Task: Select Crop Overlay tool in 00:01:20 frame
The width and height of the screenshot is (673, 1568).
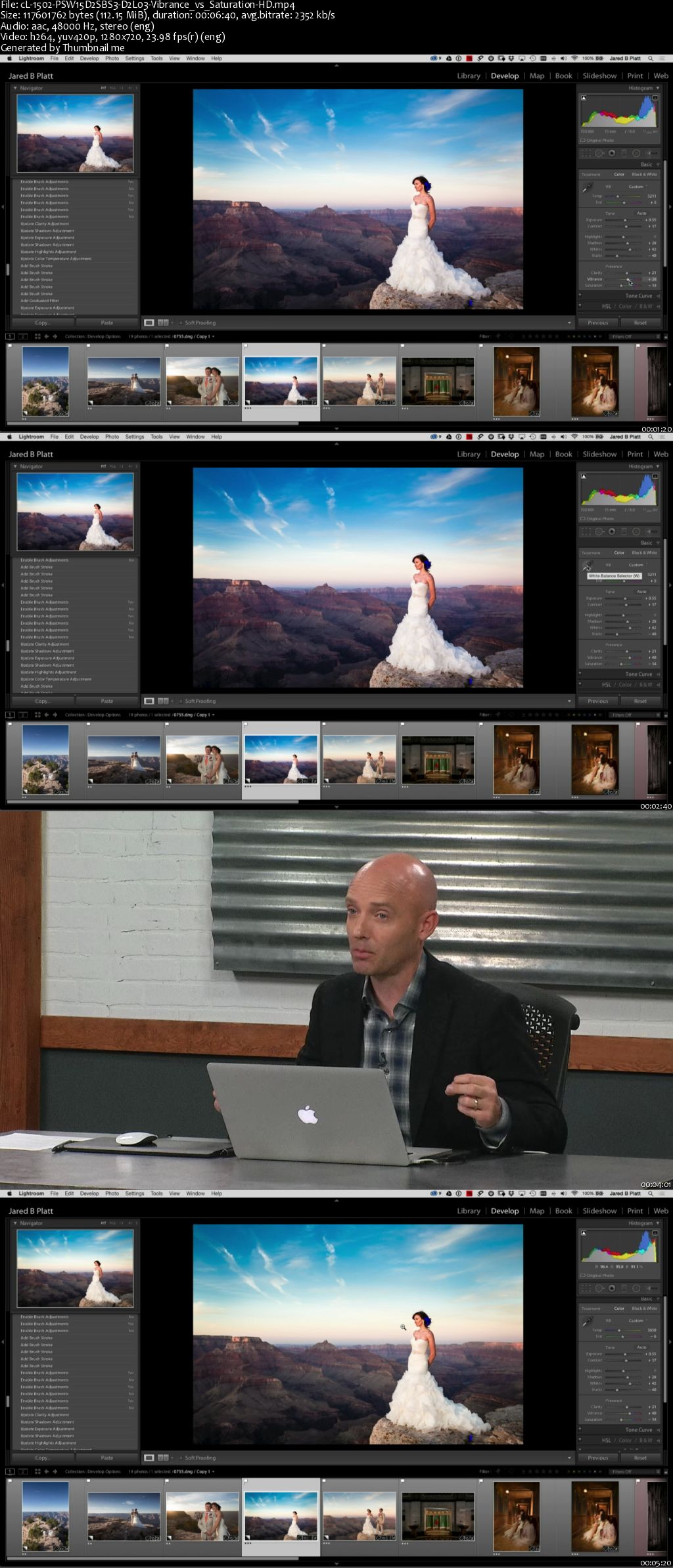Action: (x=586, y=153)
